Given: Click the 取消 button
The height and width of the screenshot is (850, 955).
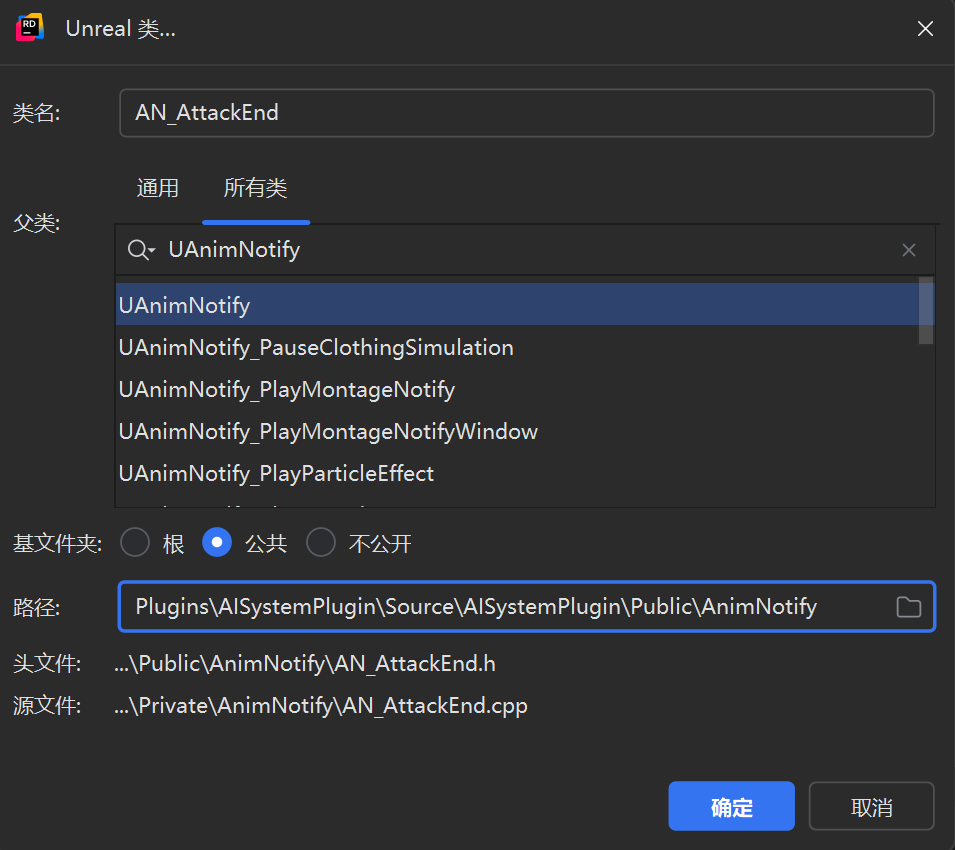Looking at the screenshot, I should click(871, 807).
